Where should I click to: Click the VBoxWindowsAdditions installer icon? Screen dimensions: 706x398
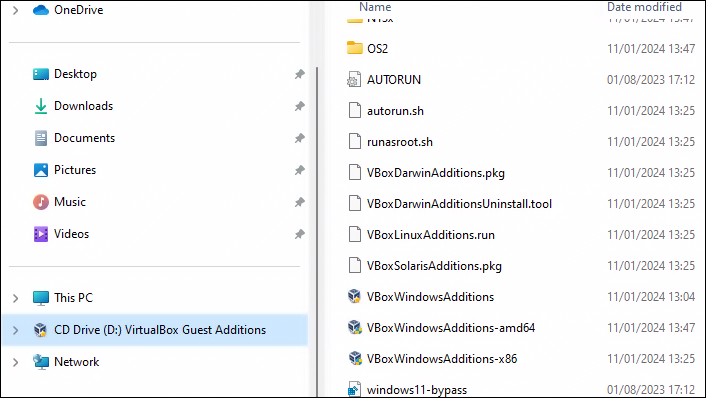(354, 296)
